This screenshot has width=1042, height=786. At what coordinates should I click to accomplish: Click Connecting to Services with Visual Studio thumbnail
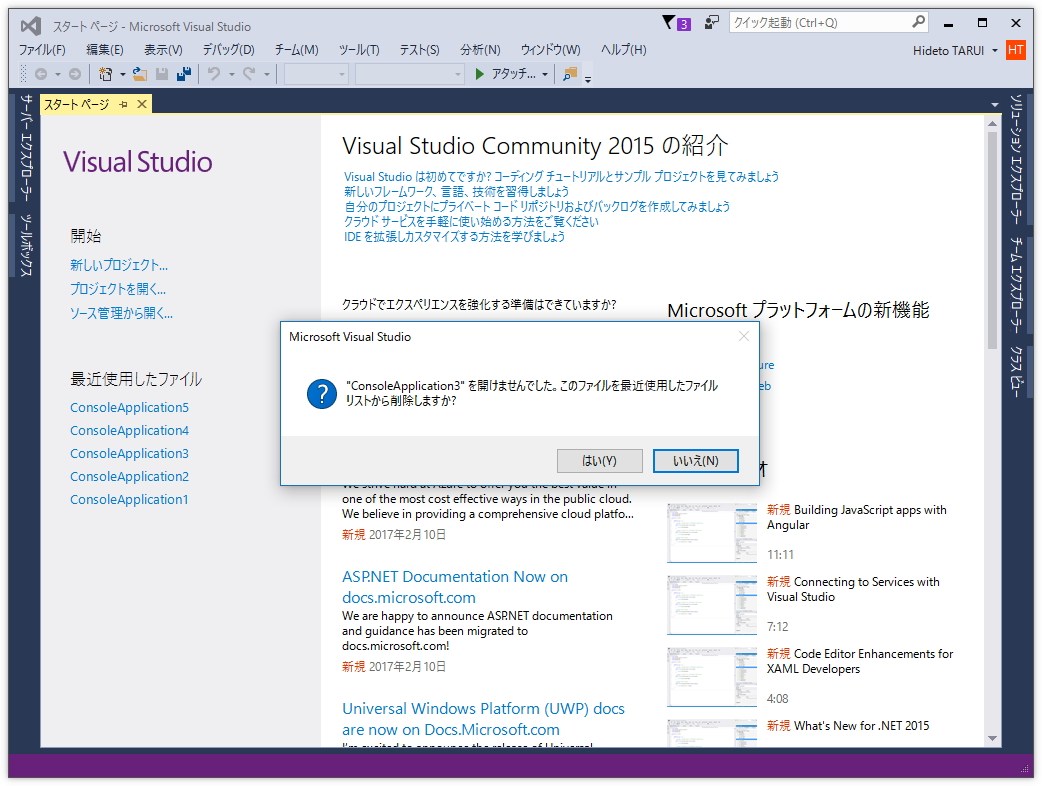point(712,605)
